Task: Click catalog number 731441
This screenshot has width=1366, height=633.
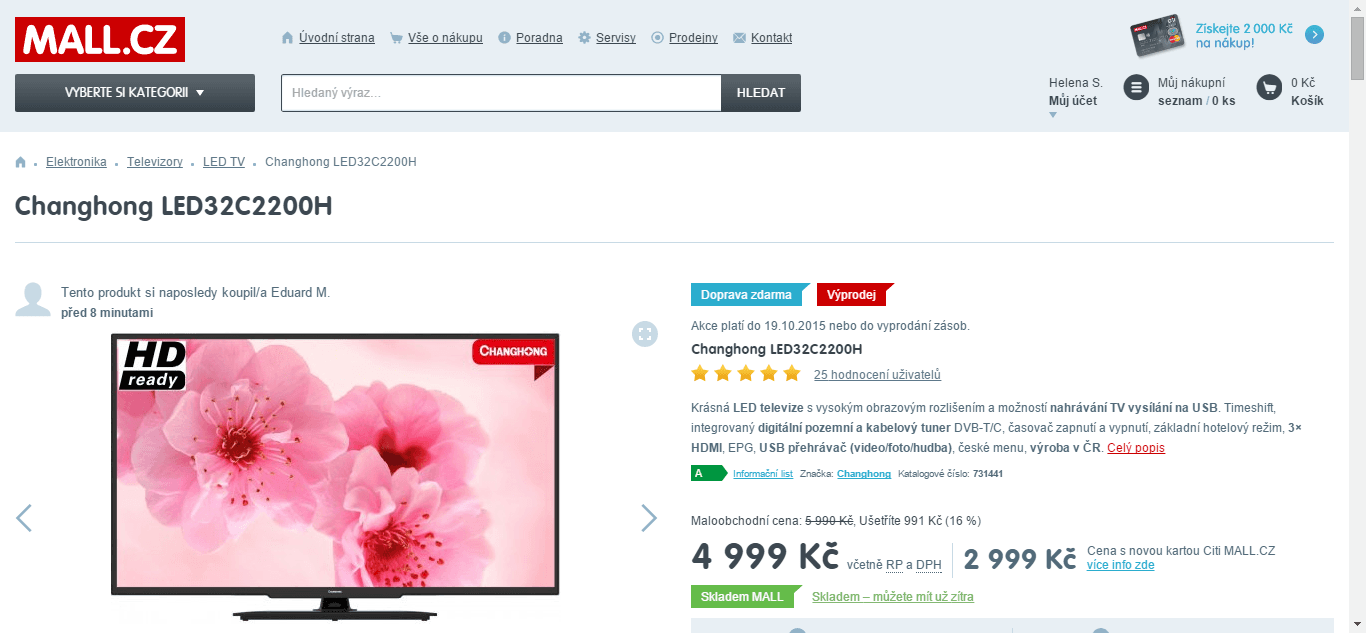Action: [988, 474]
